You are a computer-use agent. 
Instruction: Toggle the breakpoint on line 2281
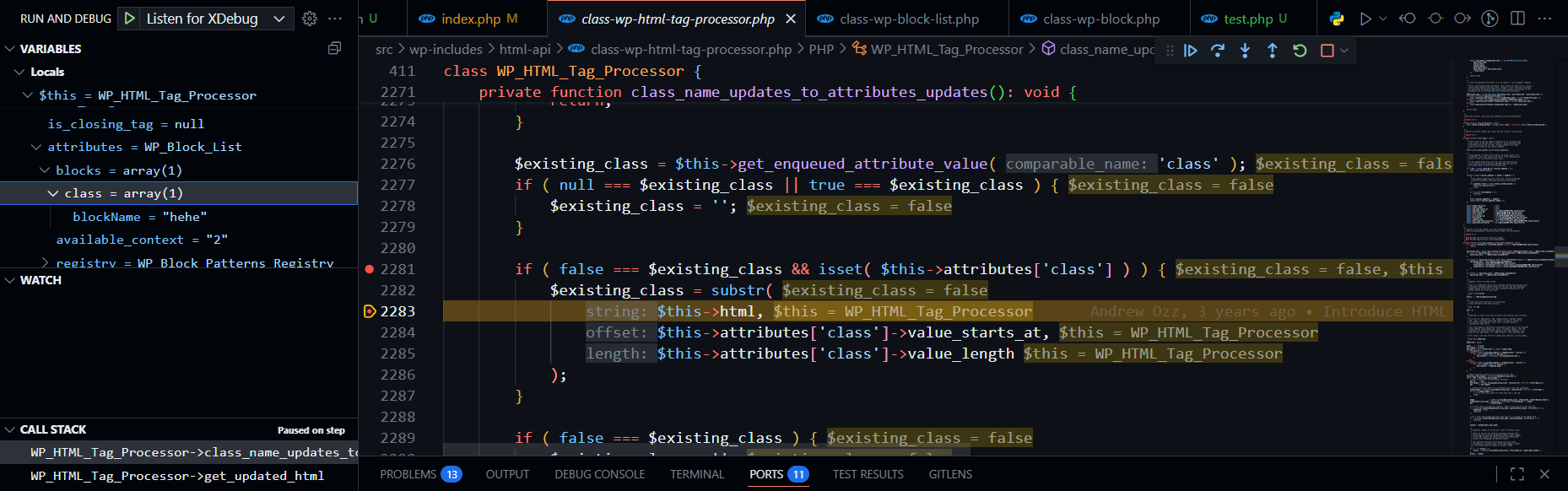369,269
